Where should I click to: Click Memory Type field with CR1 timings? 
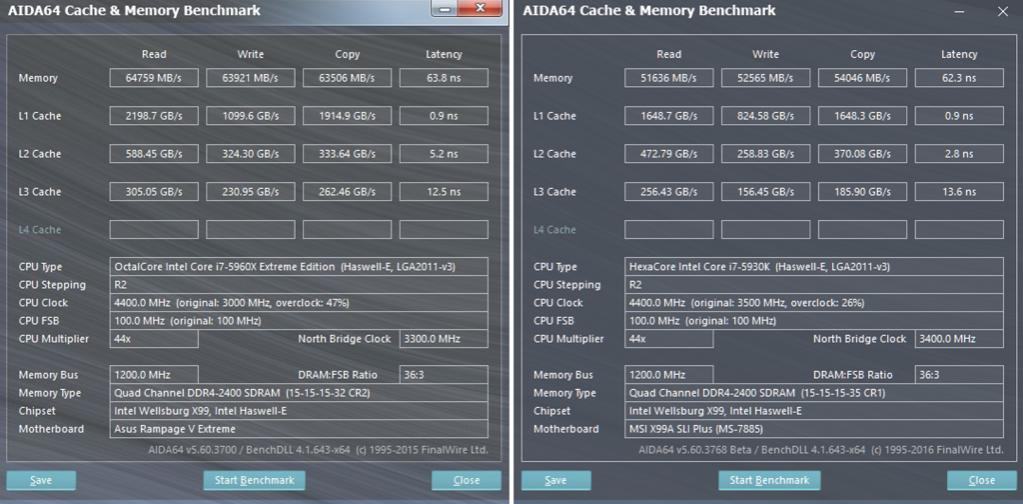coord(814,393)
